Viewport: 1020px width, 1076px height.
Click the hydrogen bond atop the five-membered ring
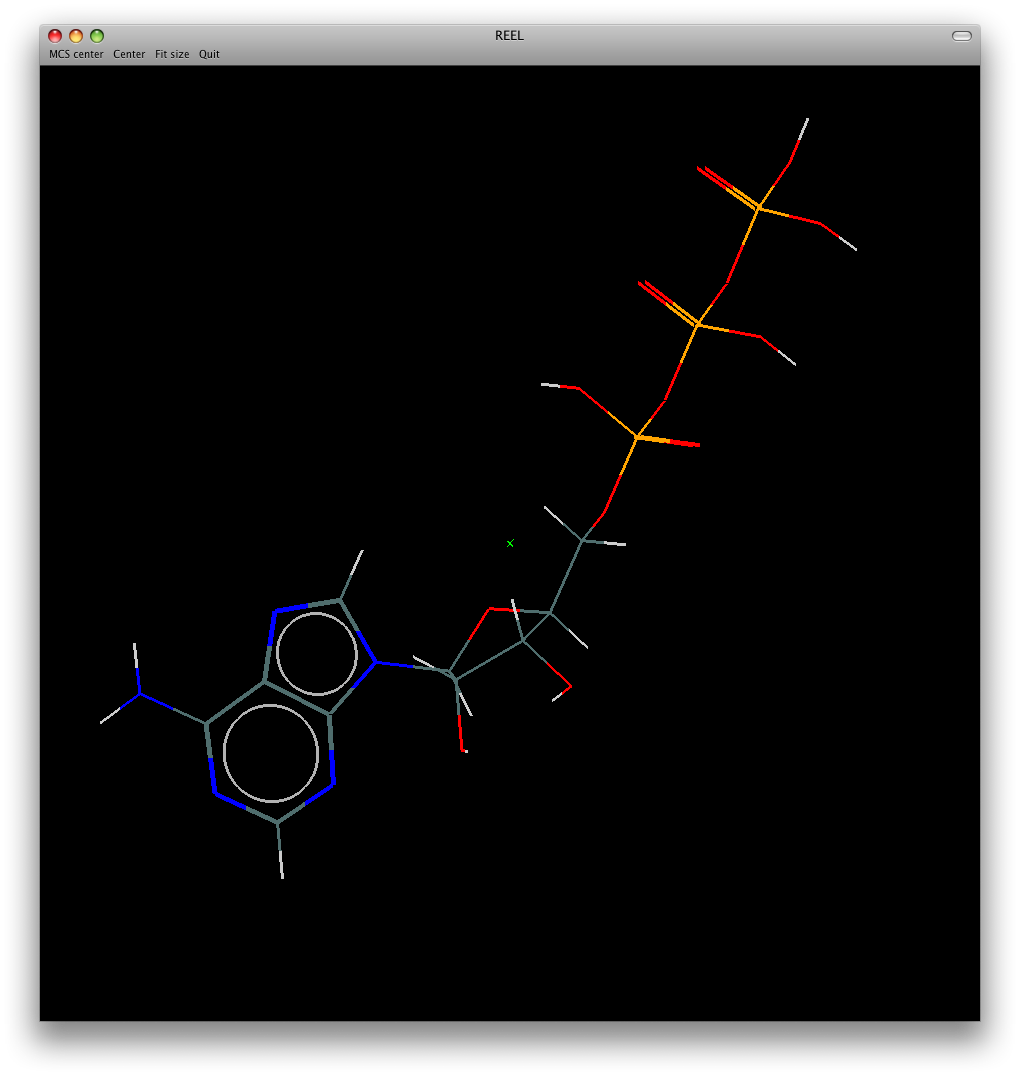[352, 574]
